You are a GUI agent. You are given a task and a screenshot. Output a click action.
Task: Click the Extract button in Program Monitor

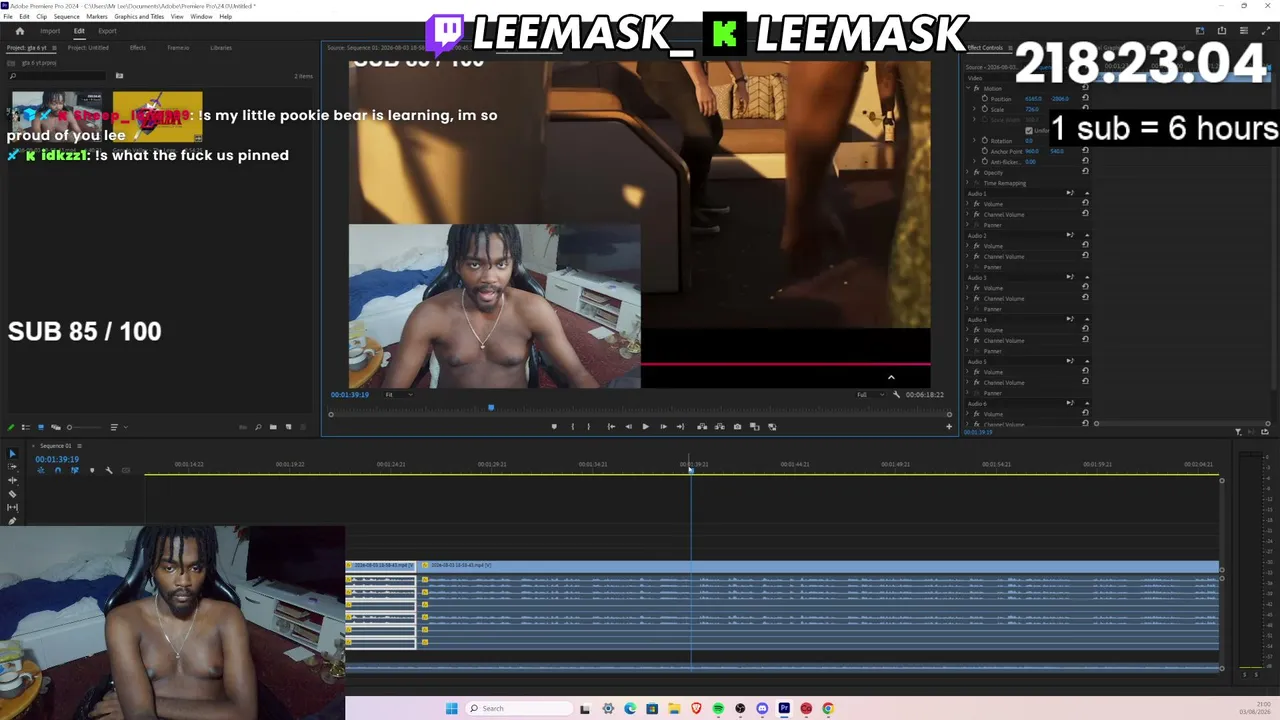(719, 427)
